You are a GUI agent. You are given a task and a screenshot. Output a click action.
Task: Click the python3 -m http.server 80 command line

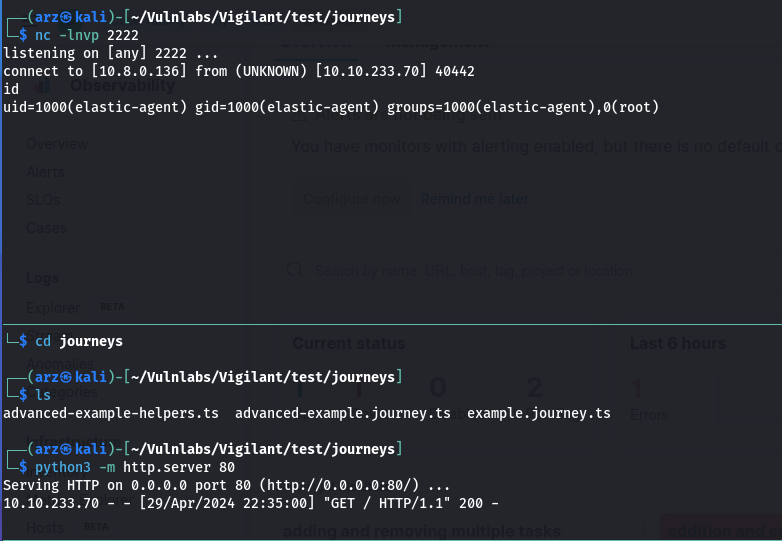(135, 467)
